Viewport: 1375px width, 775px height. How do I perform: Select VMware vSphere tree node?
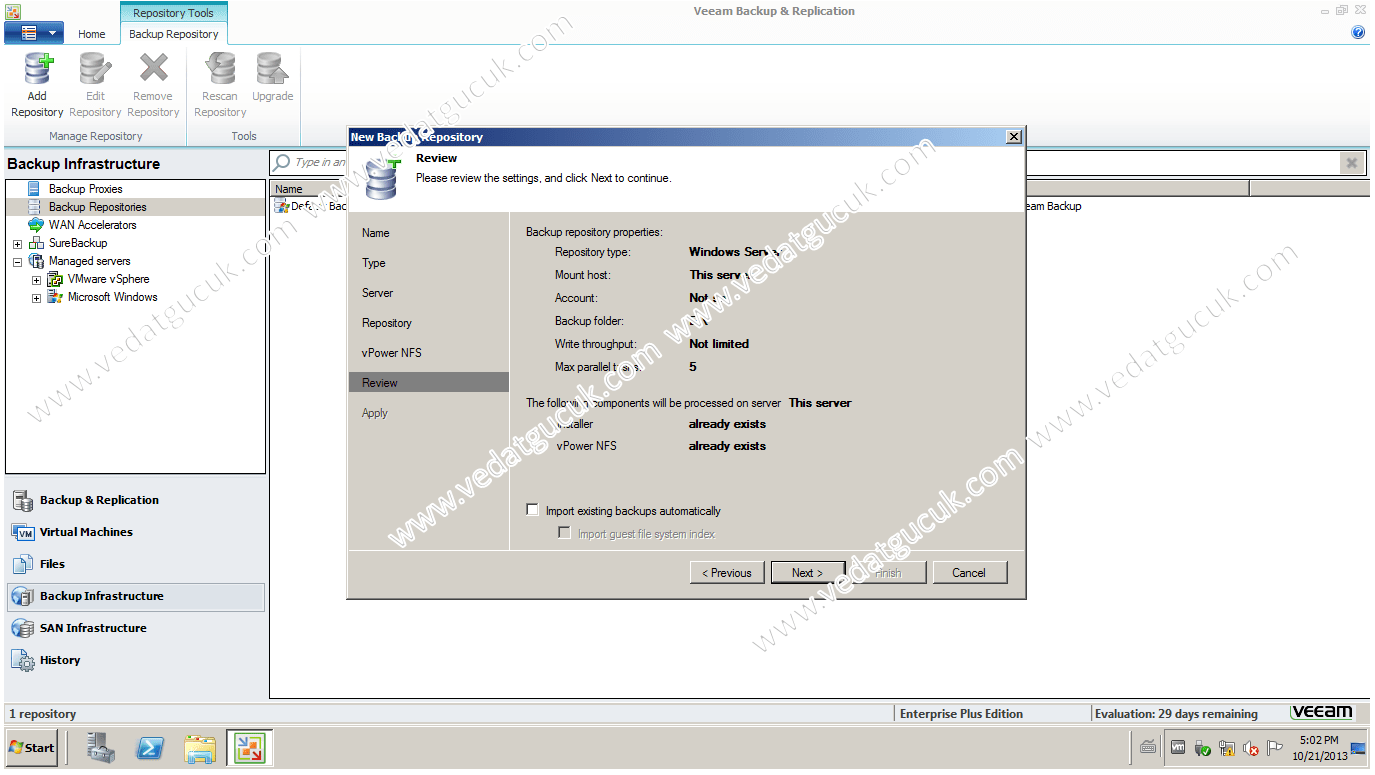(108, 279)
